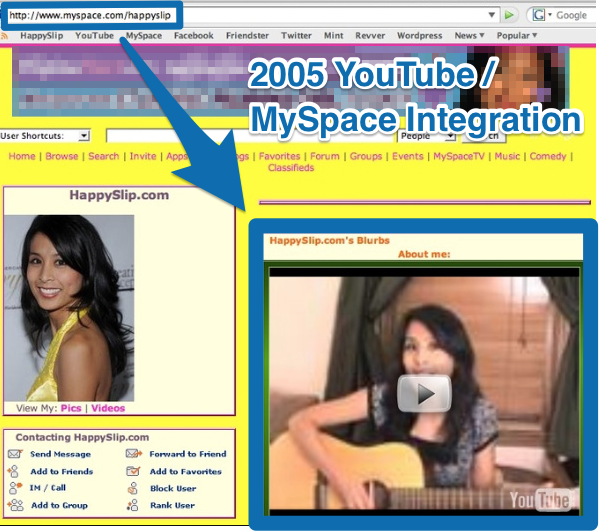Image resolution: width=599 pixels, height=531 pixels.
Task: Open the Comedy navigation link
Action: click(x=548, y=156)
